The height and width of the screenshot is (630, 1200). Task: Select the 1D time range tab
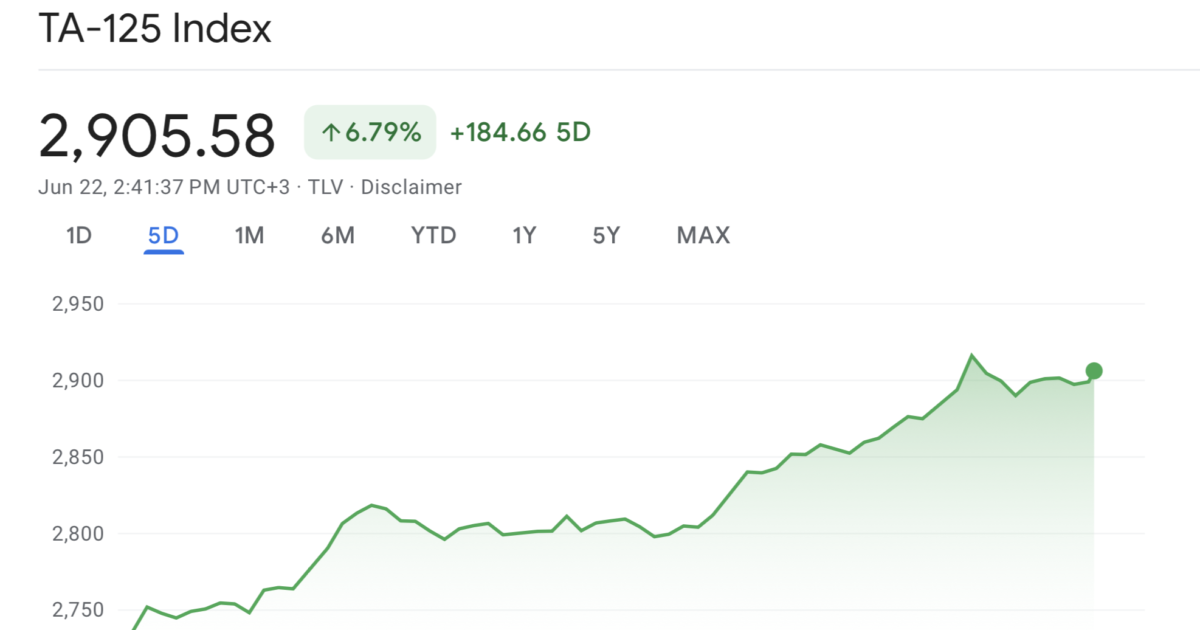tap(79, 236)
